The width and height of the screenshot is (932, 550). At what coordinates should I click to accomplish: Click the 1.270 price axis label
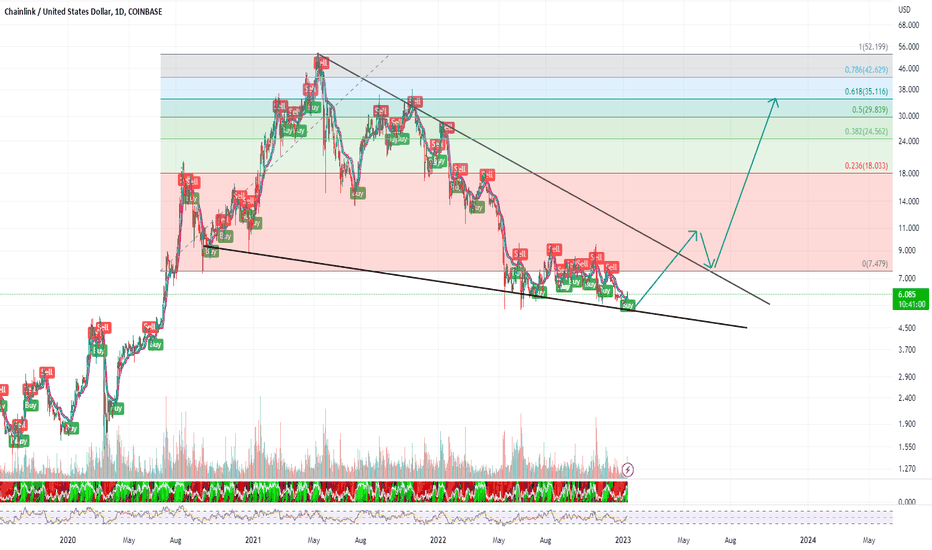click(907, 469)
